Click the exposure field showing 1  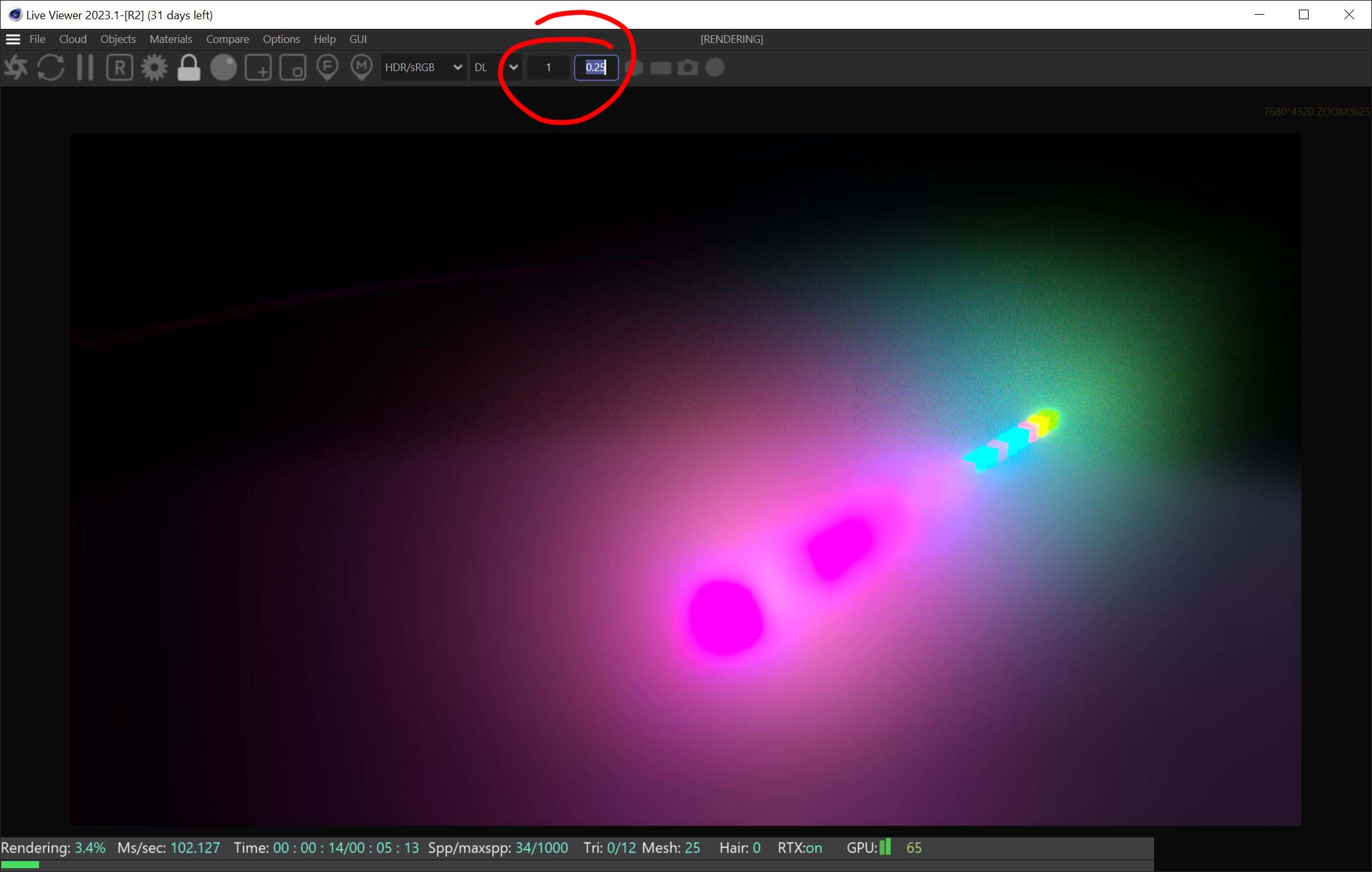click(x=548, y=67)
